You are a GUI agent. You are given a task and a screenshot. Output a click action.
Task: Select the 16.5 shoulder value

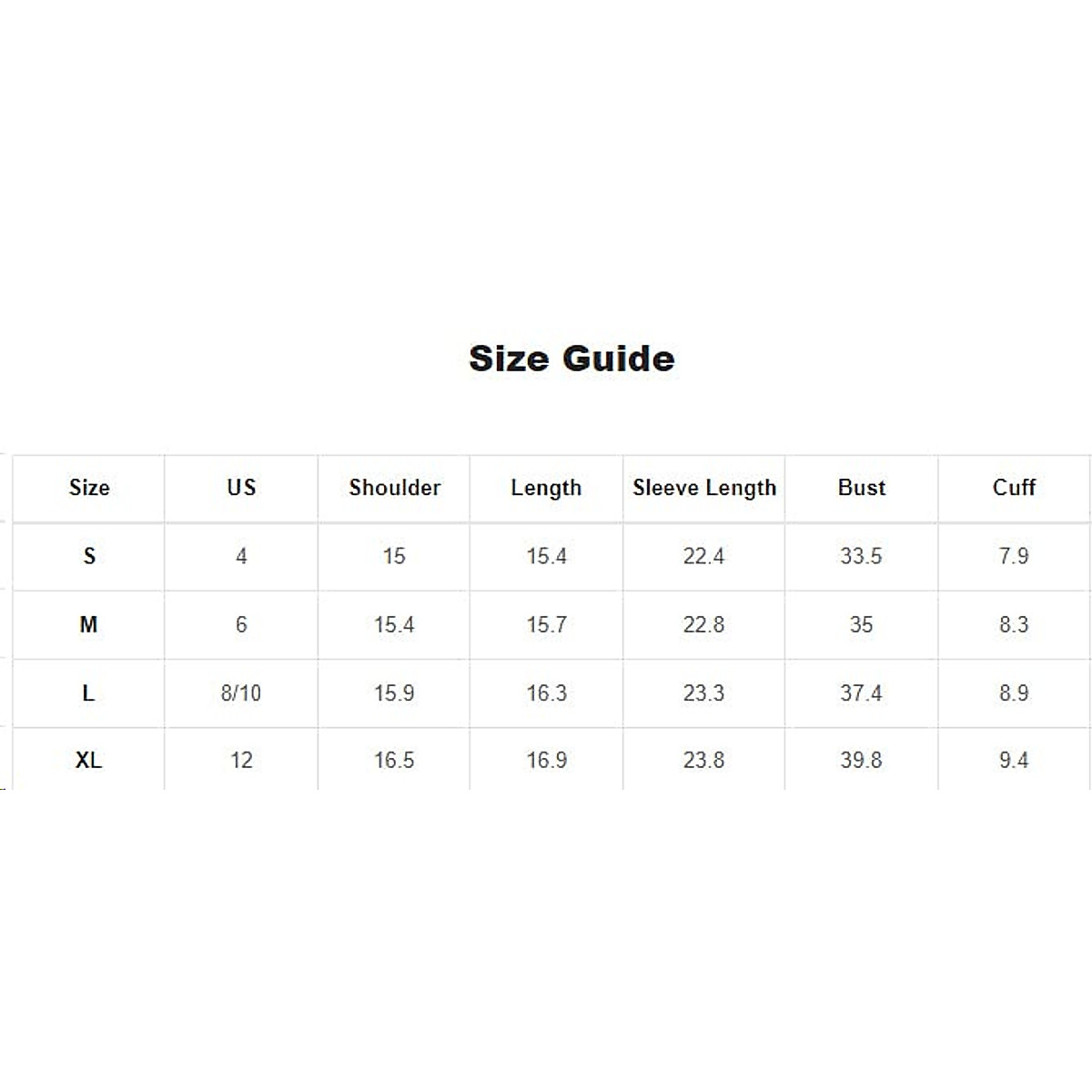[x=394, y=760]
